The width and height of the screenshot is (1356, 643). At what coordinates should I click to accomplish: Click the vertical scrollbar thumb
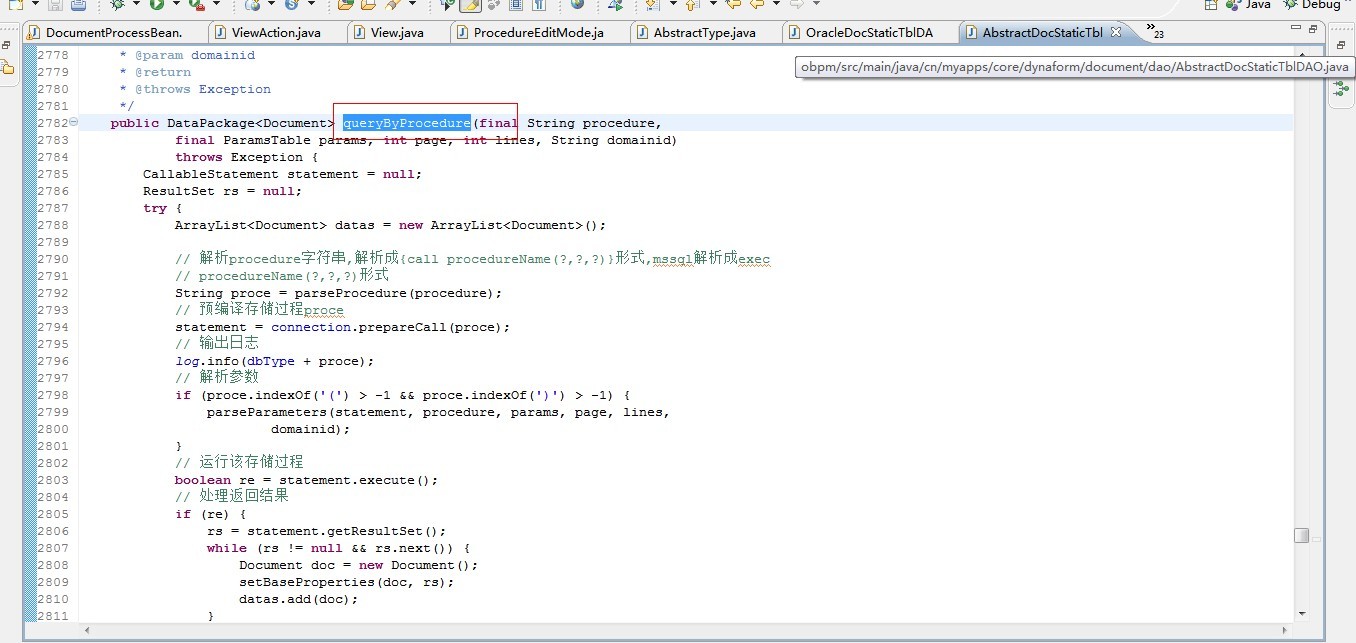point(1301,535)
